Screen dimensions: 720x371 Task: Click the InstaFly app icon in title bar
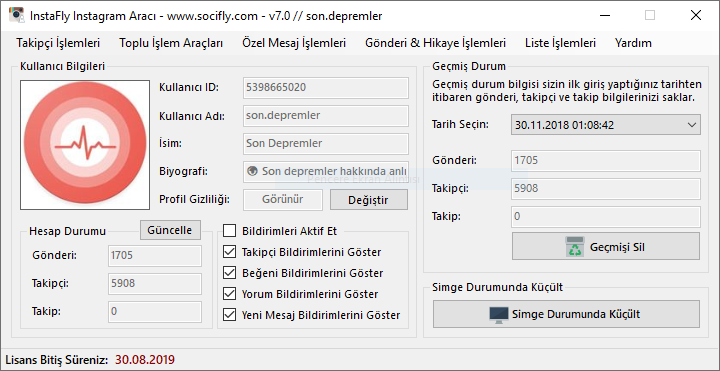tap(16, 15)
